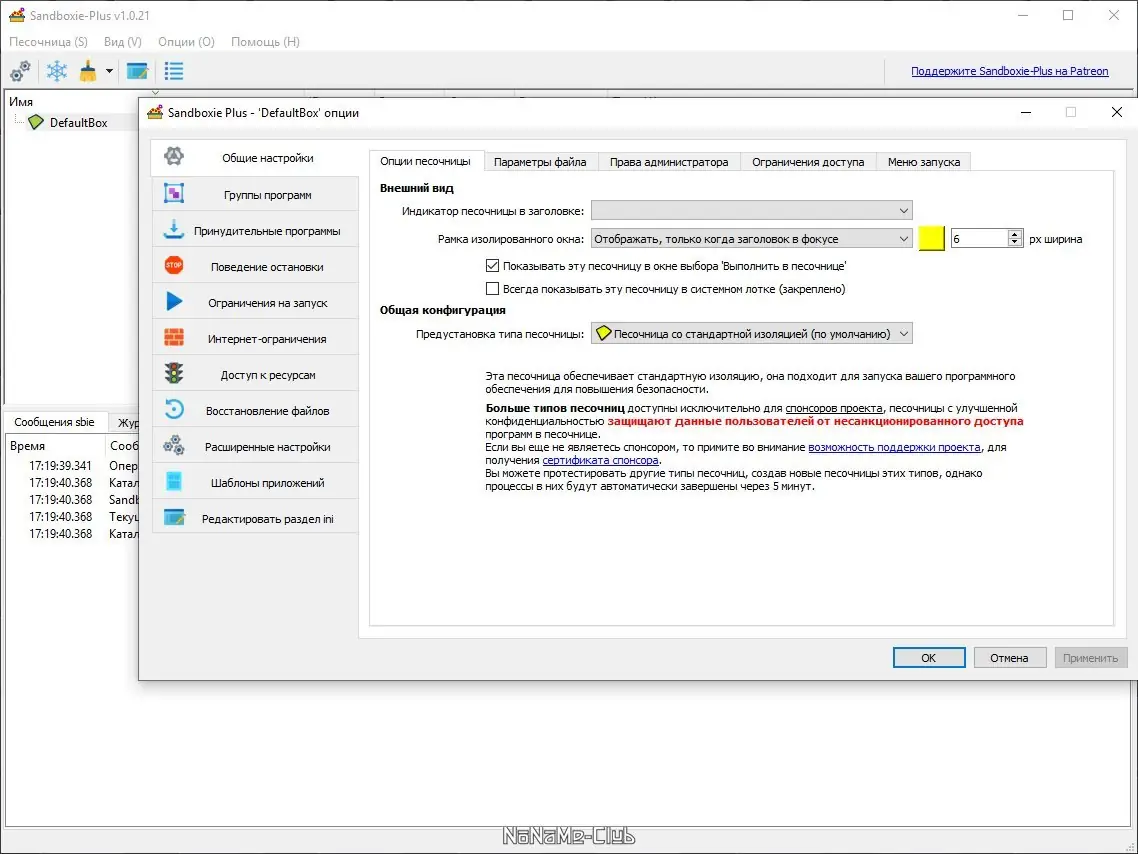1138x854 pixels.
Task: Click the 'Время' column header
Action: (28, 446)
